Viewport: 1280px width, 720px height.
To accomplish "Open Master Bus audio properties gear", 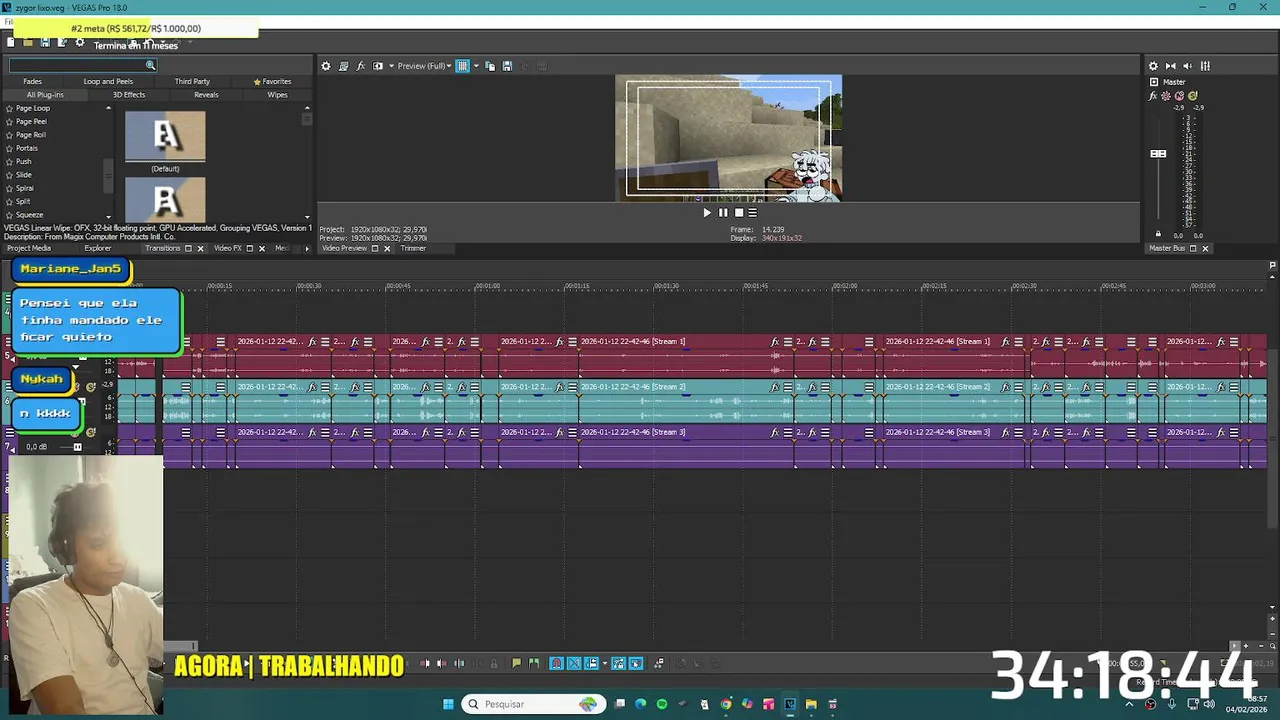I will pos(1153,66).
